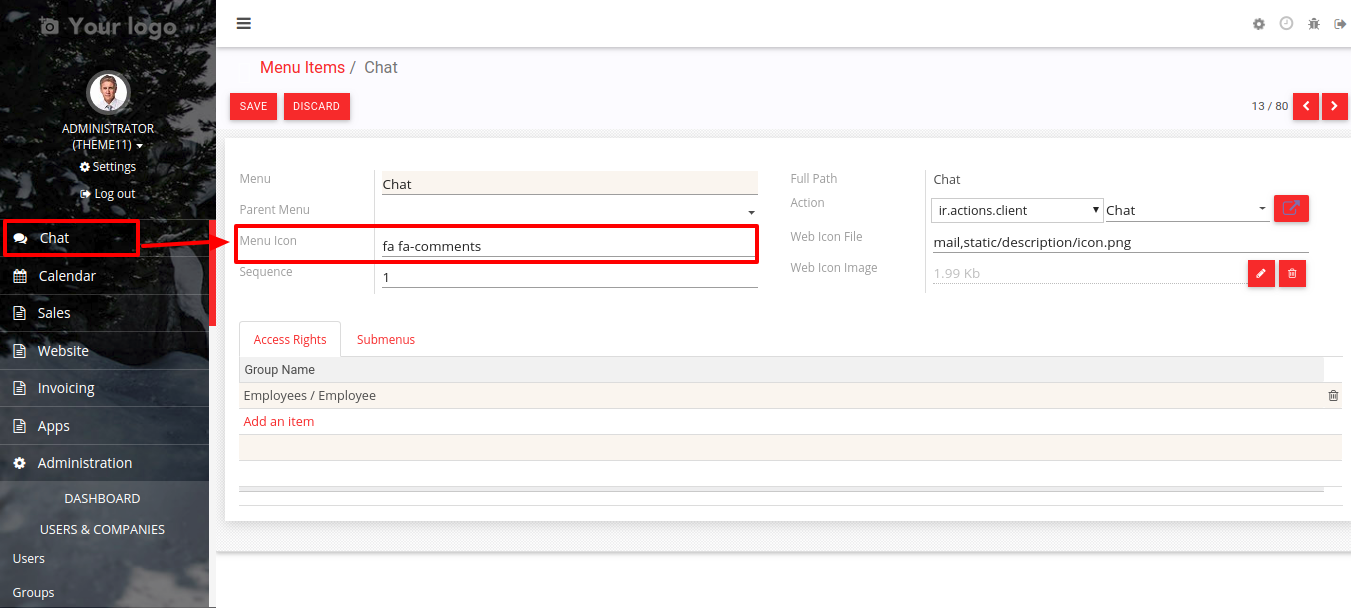Click the sidebar Settings link
Viewport: 1351px width, 608px height.
coord(108,167)
